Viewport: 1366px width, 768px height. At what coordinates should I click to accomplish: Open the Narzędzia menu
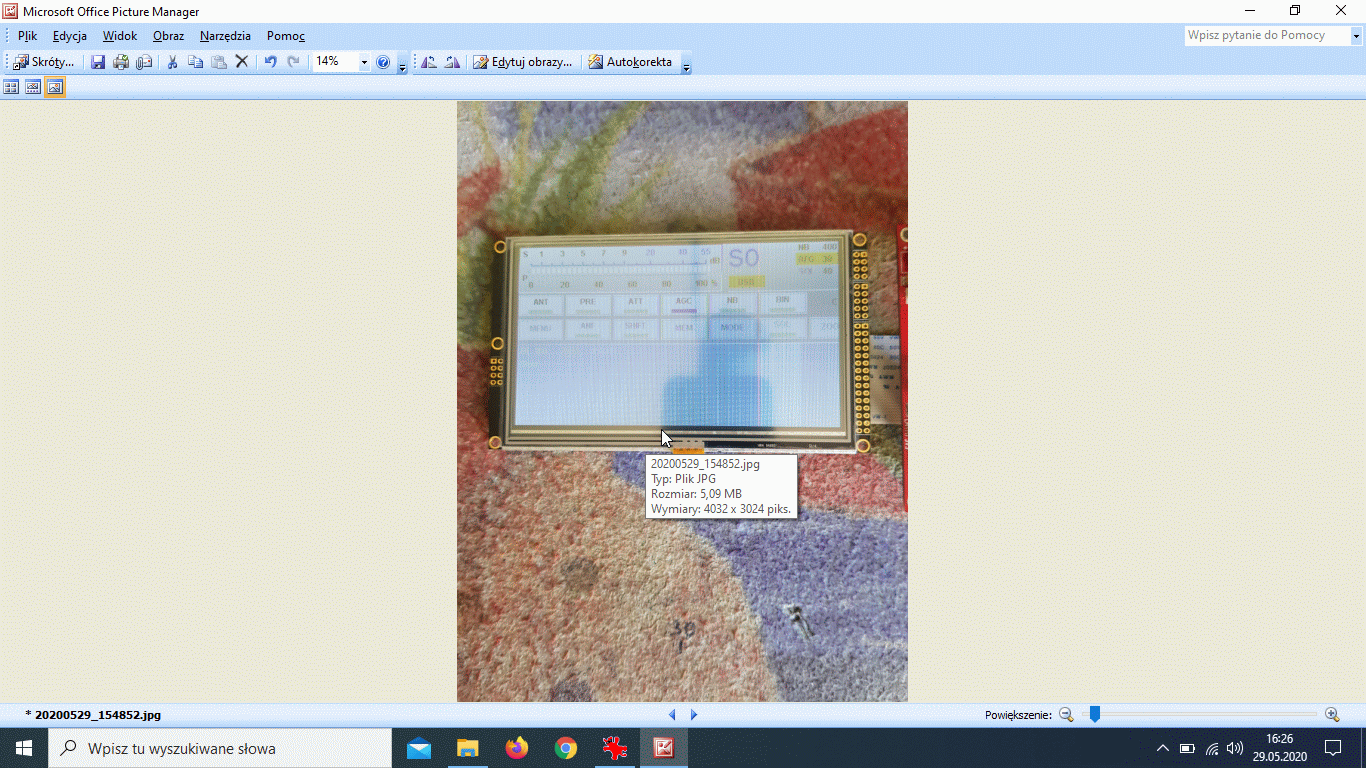coord(225,36)
